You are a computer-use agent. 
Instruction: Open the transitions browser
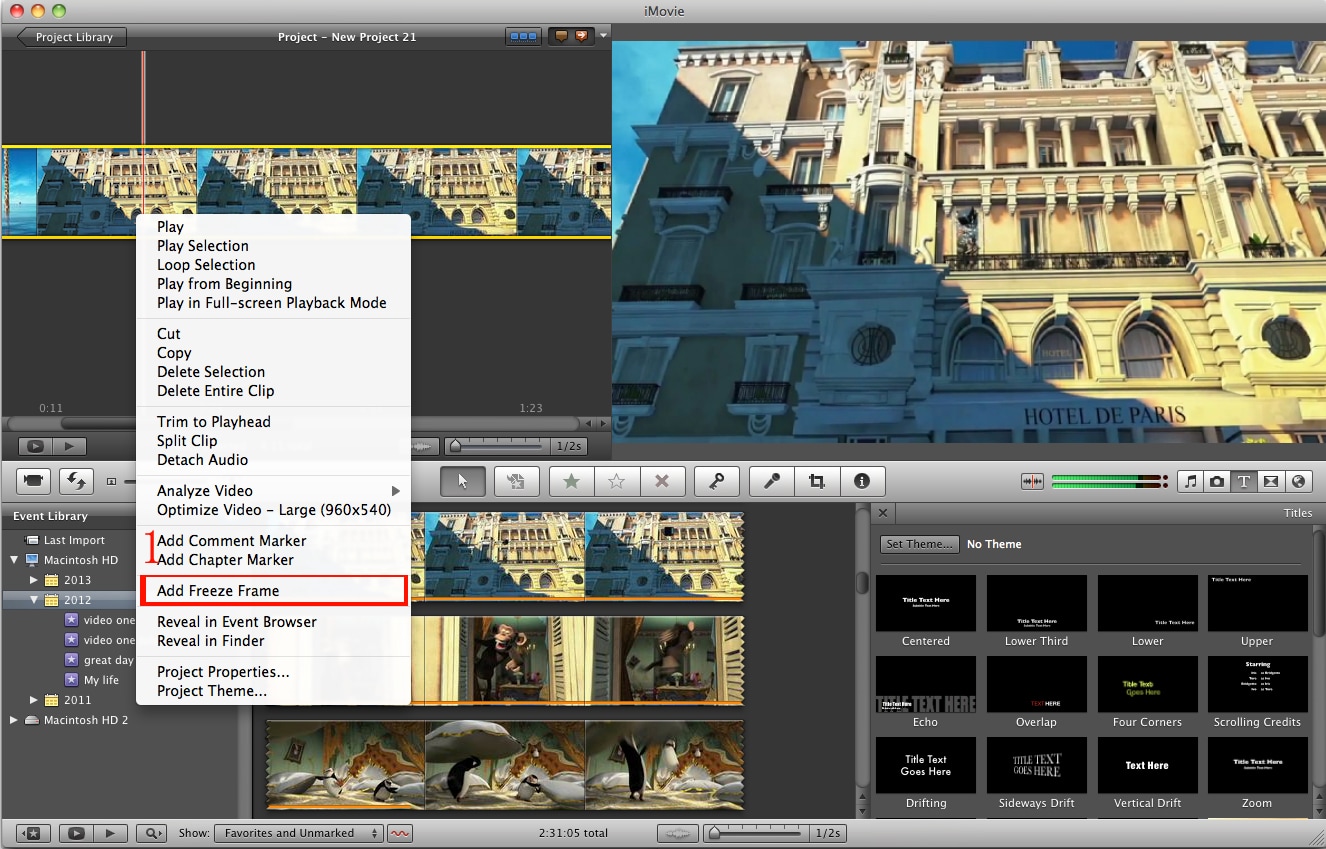tap(1271, 481)
